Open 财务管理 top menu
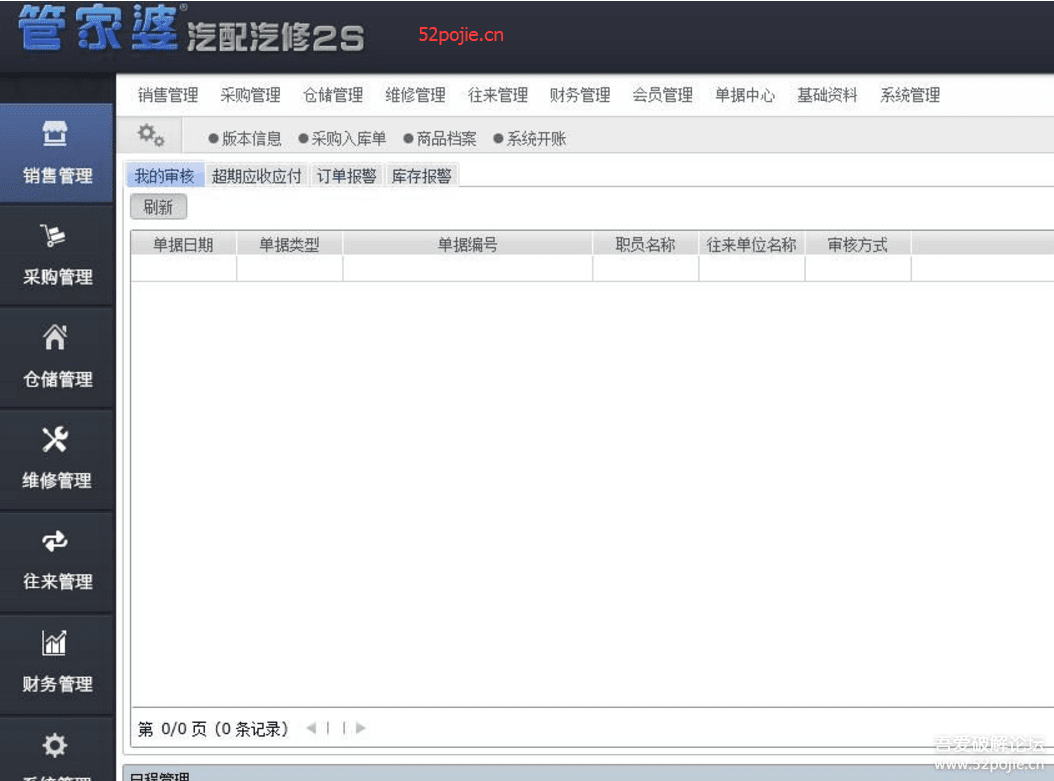Screen dimensions: 1054x781 click(580, 95)
